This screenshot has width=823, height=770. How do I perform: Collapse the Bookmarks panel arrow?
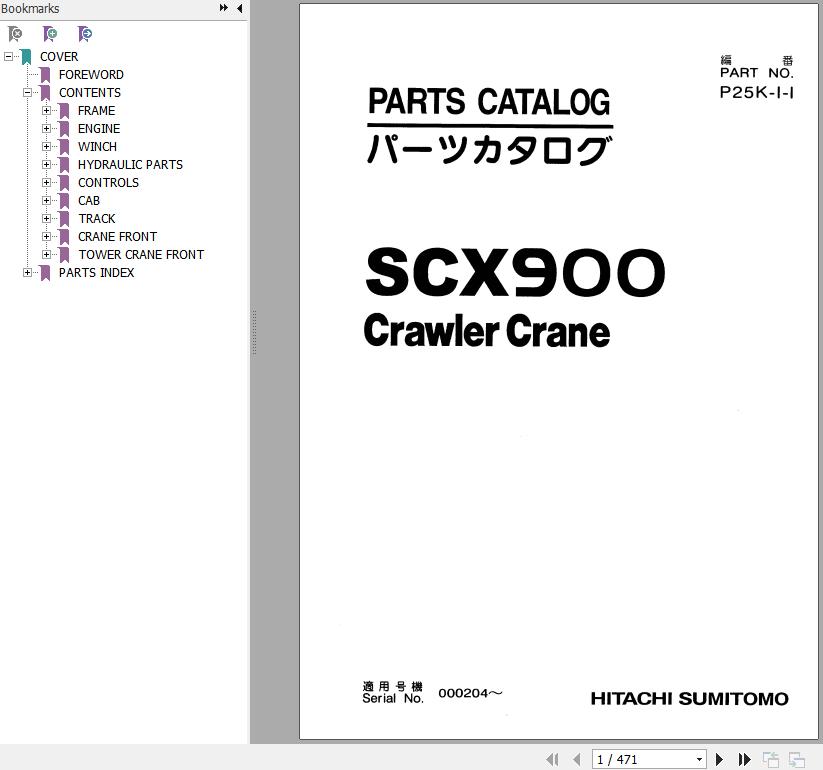point(240,8)
